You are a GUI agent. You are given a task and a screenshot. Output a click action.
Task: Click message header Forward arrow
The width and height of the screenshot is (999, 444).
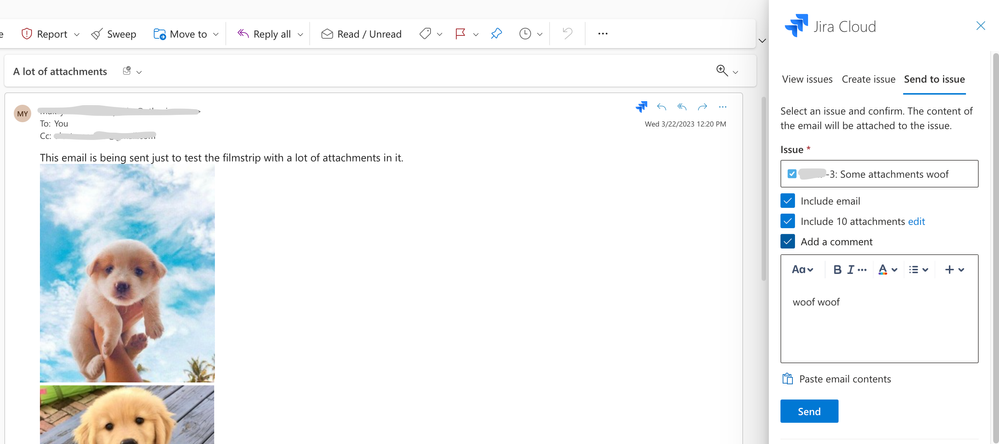click(702, 107)
